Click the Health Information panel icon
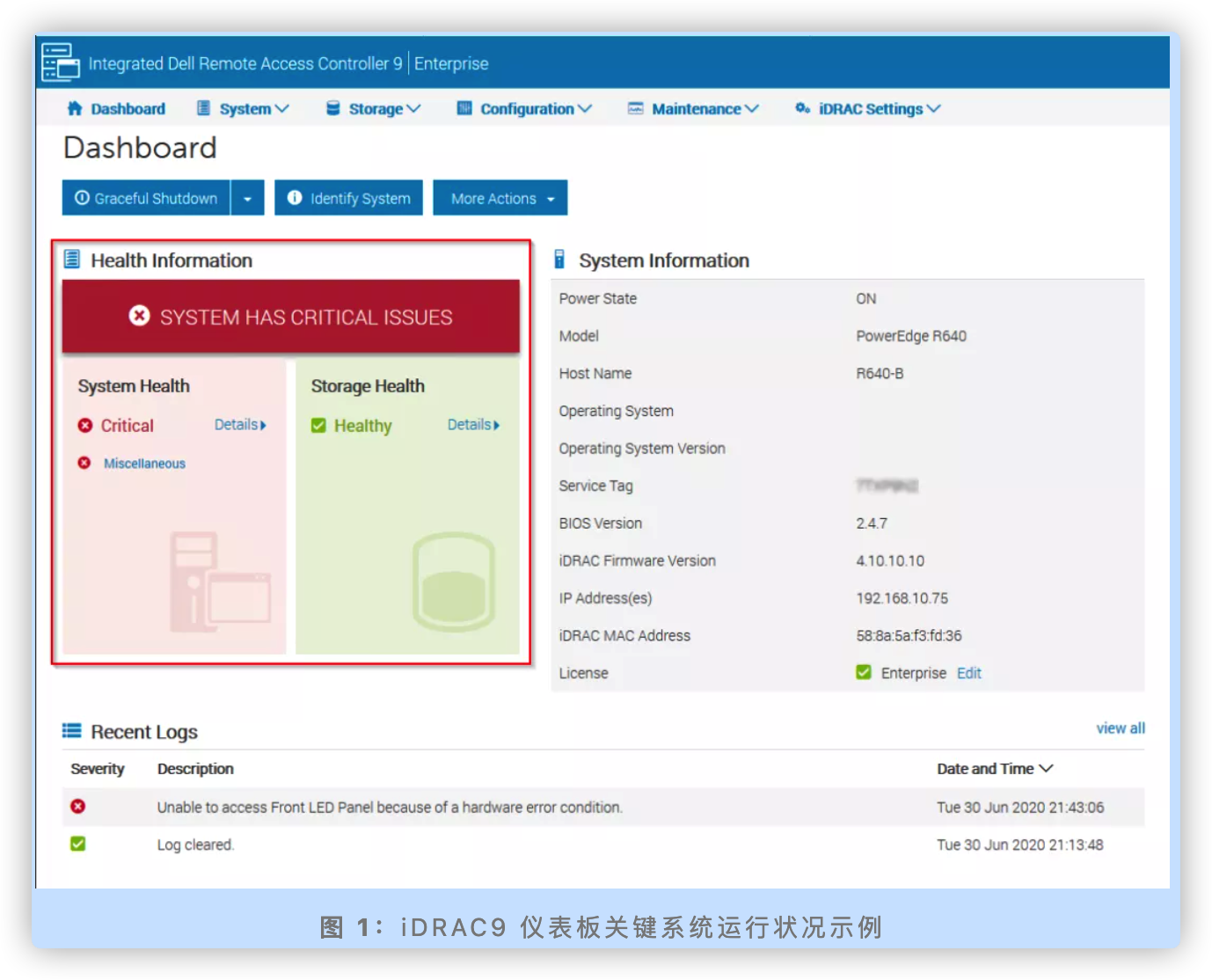This screenshot has height=980, width=1212. point(72,260)
